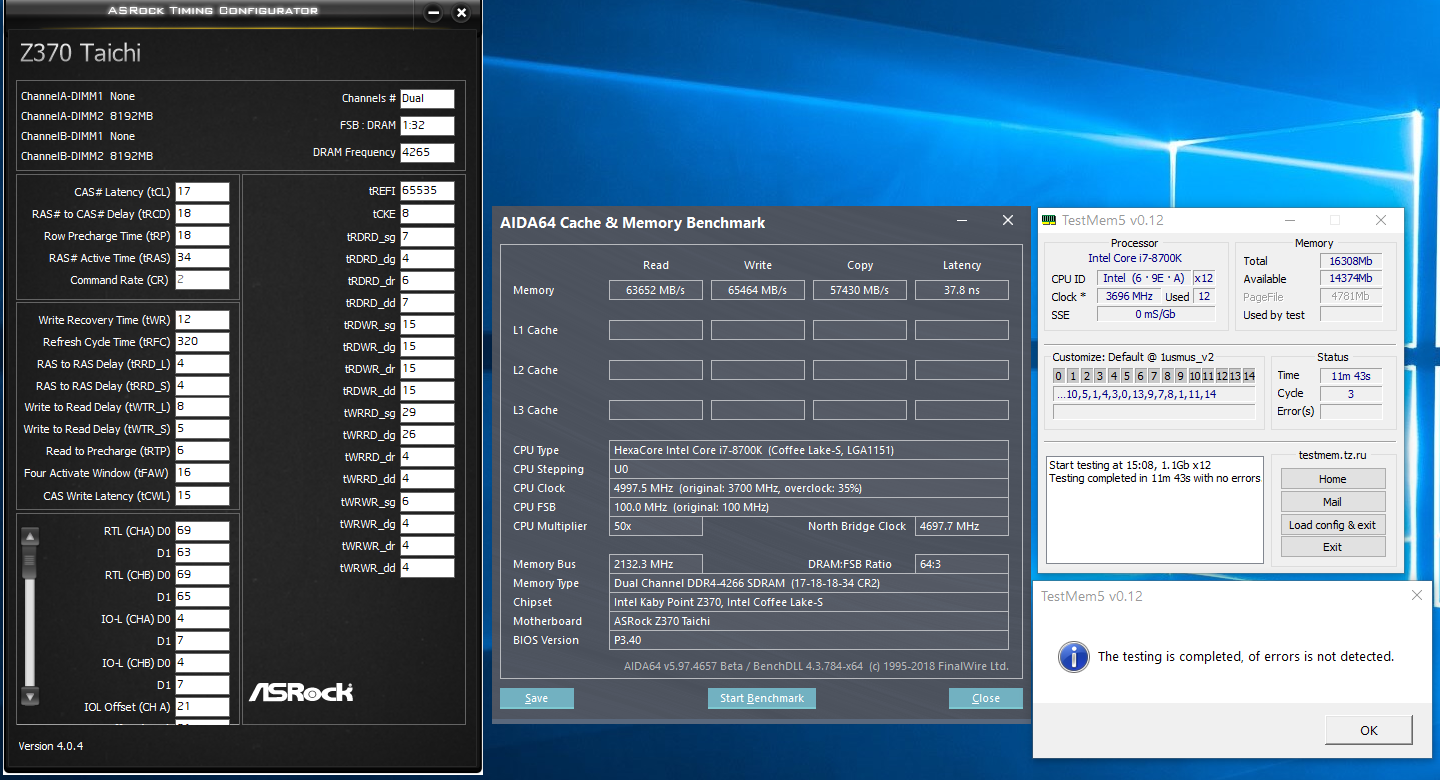Minimize the ASRock Timing Configurator window
Screen dimensions: 1440x780
tap(432, 13)
